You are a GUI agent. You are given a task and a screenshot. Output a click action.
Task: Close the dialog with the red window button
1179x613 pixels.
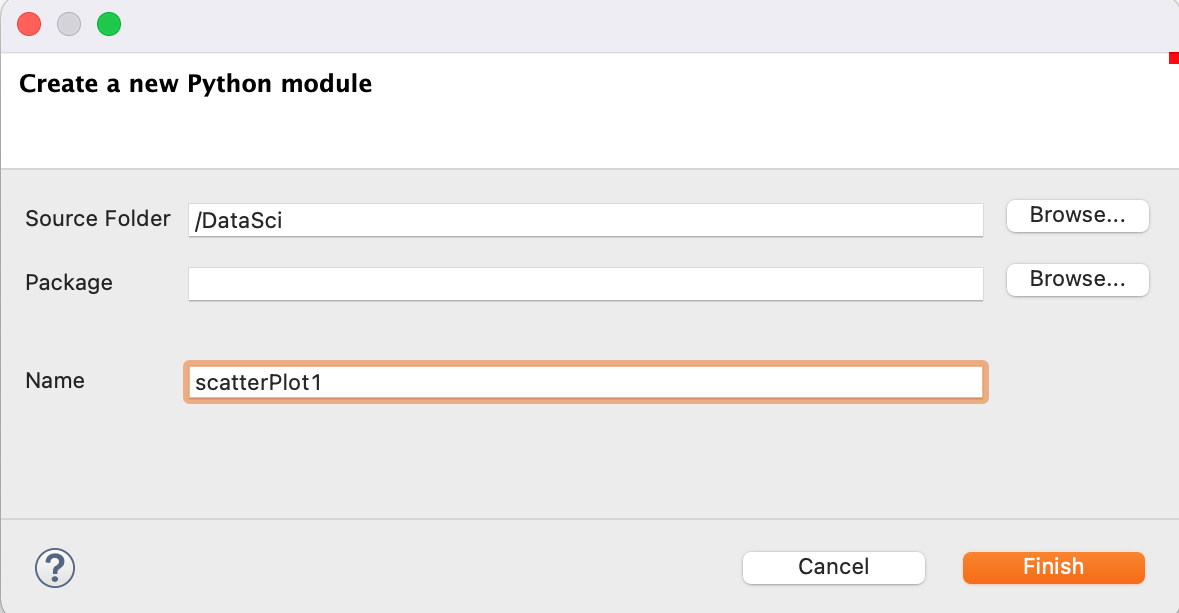(x=30, y=24)
